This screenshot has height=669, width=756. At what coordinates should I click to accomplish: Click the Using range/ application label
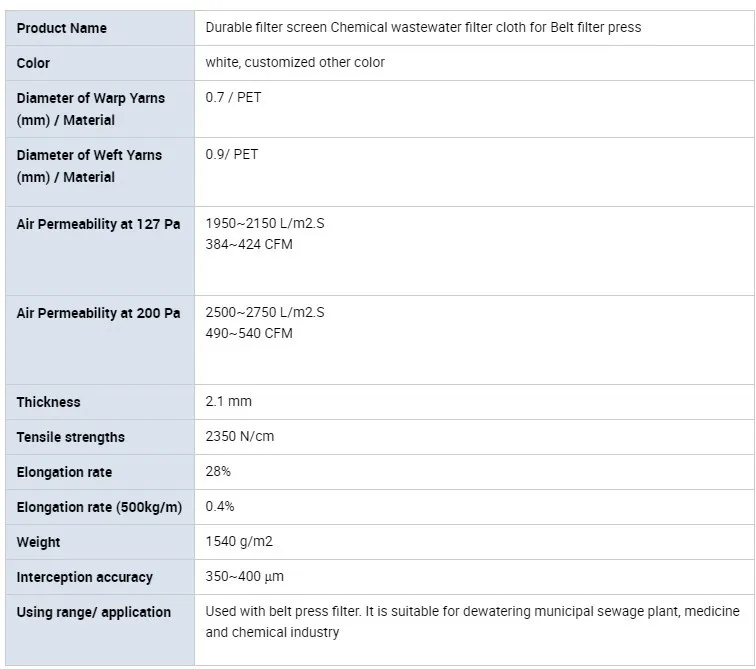tap(94, 612)
